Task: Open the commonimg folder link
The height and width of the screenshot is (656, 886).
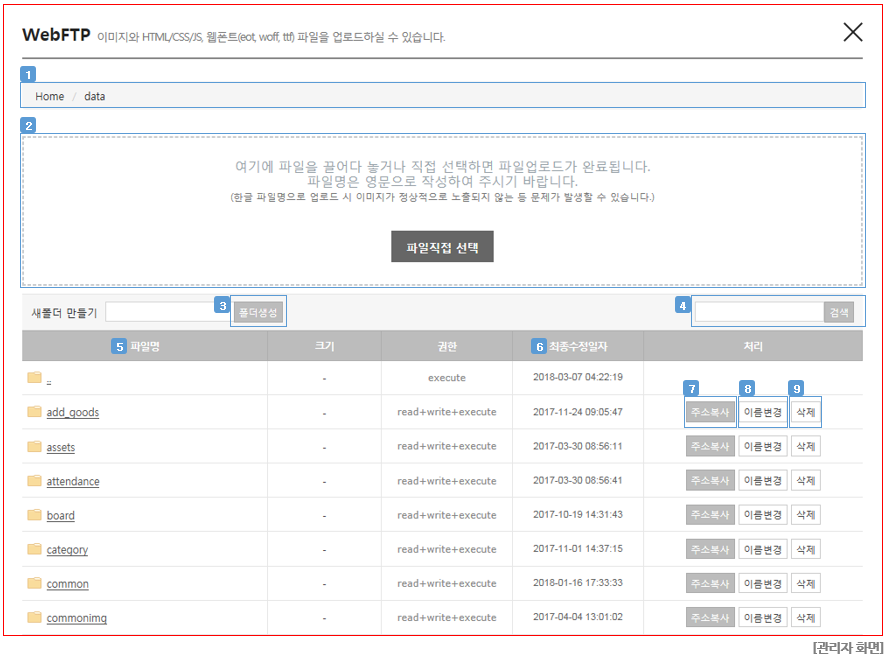Action: [x=76, y=618]
